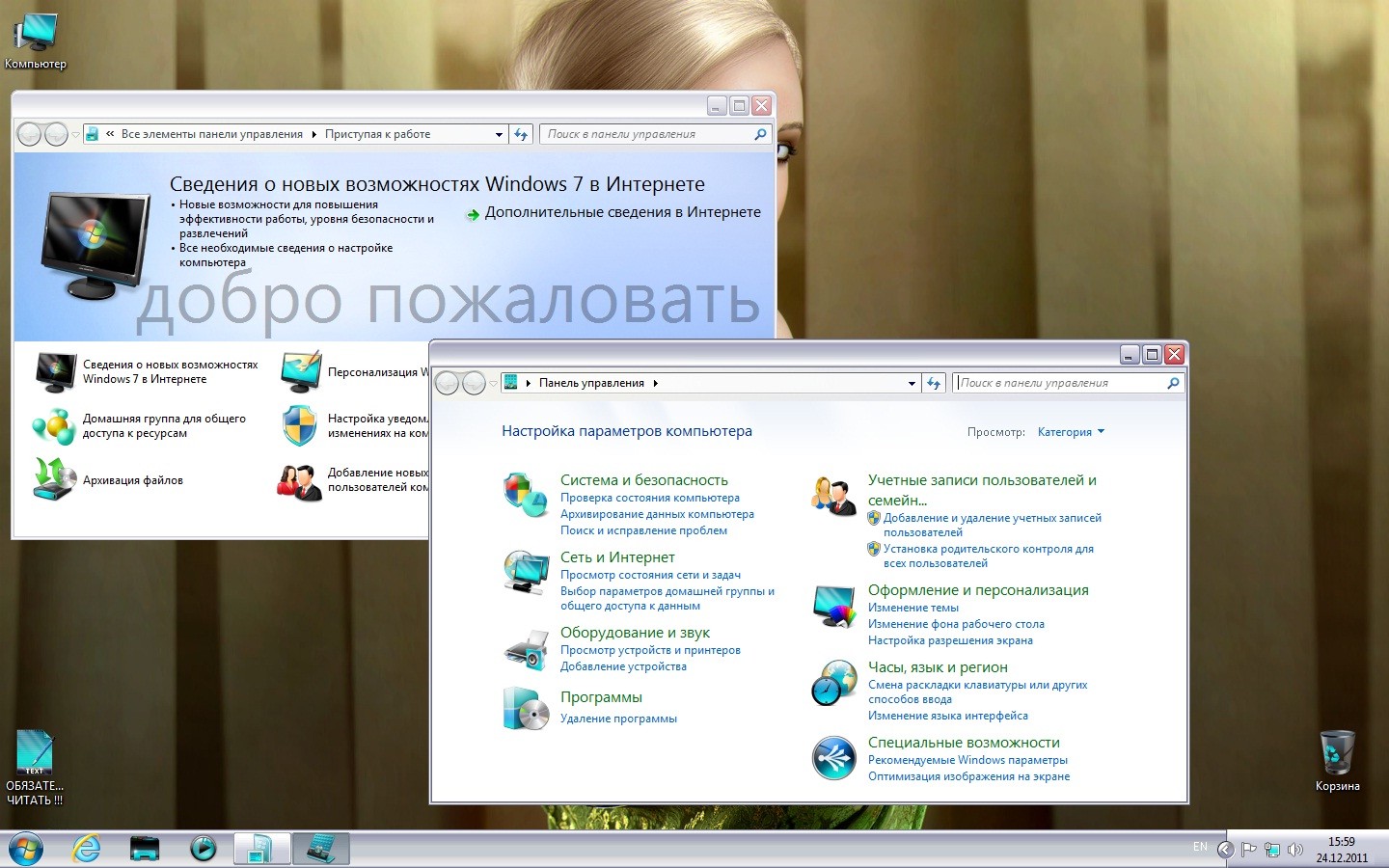Click Добавление устройства link
This screenshot has height=868, width=1389.
(x=623, y=666)
